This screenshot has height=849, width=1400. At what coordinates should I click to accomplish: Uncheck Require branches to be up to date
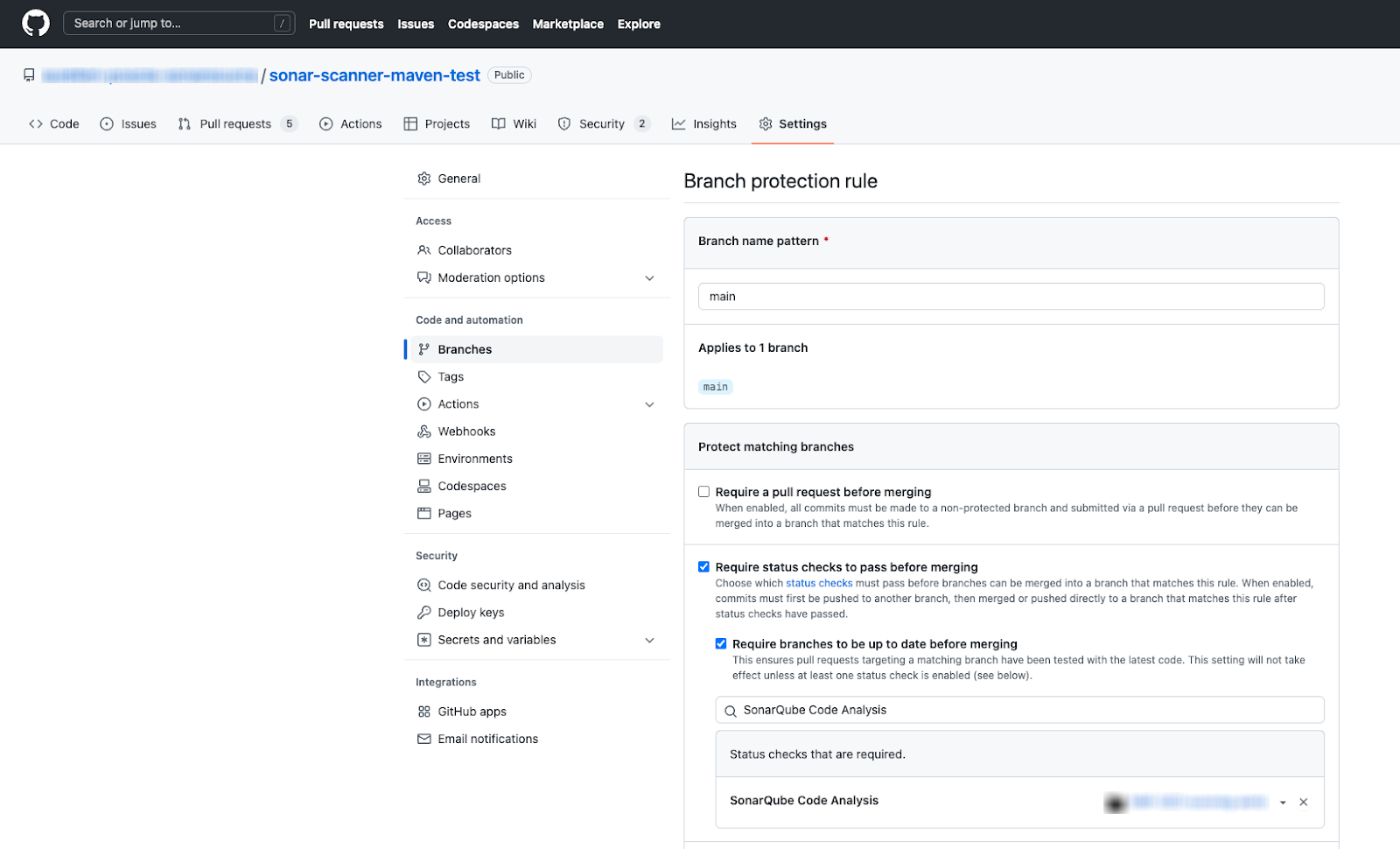click(x=721, y=643)
